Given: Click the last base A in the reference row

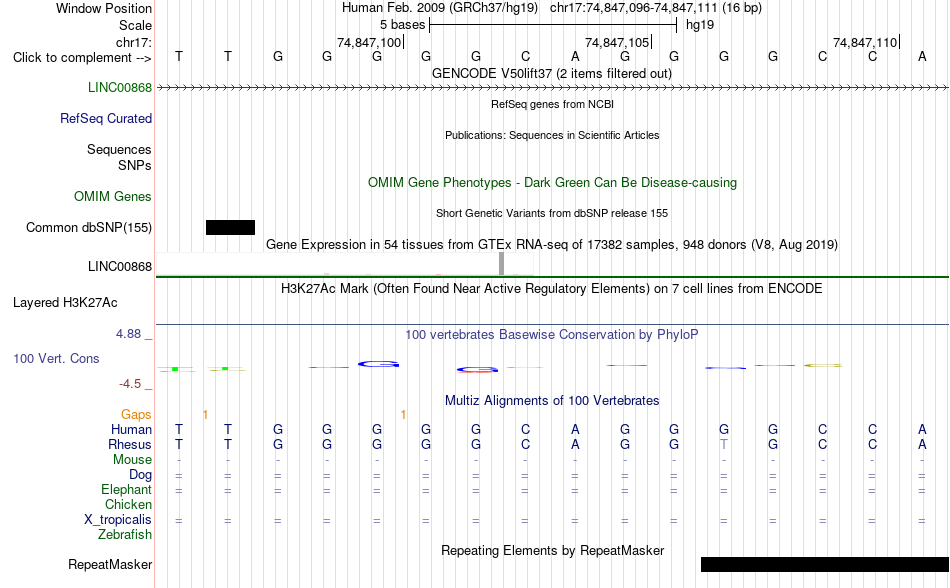Looking at the screenshot, I should pyautogui.click(x=922, y=57).
